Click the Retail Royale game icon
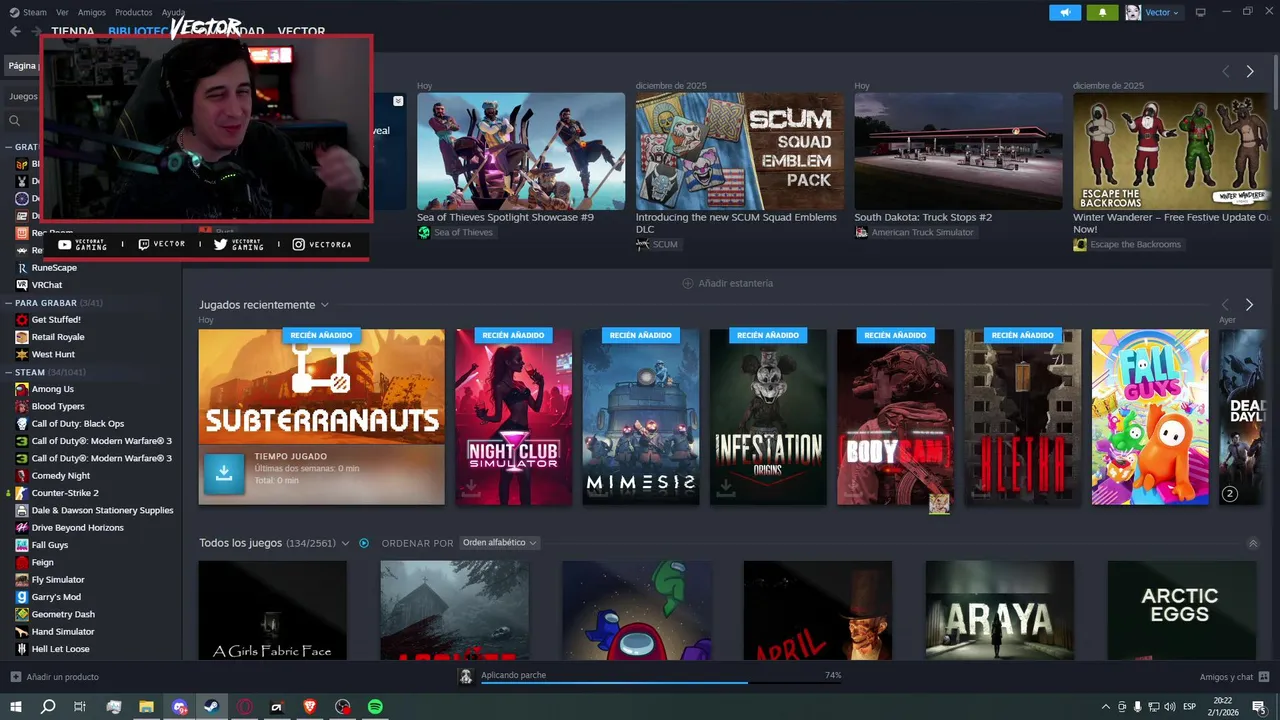 [22, 337]
